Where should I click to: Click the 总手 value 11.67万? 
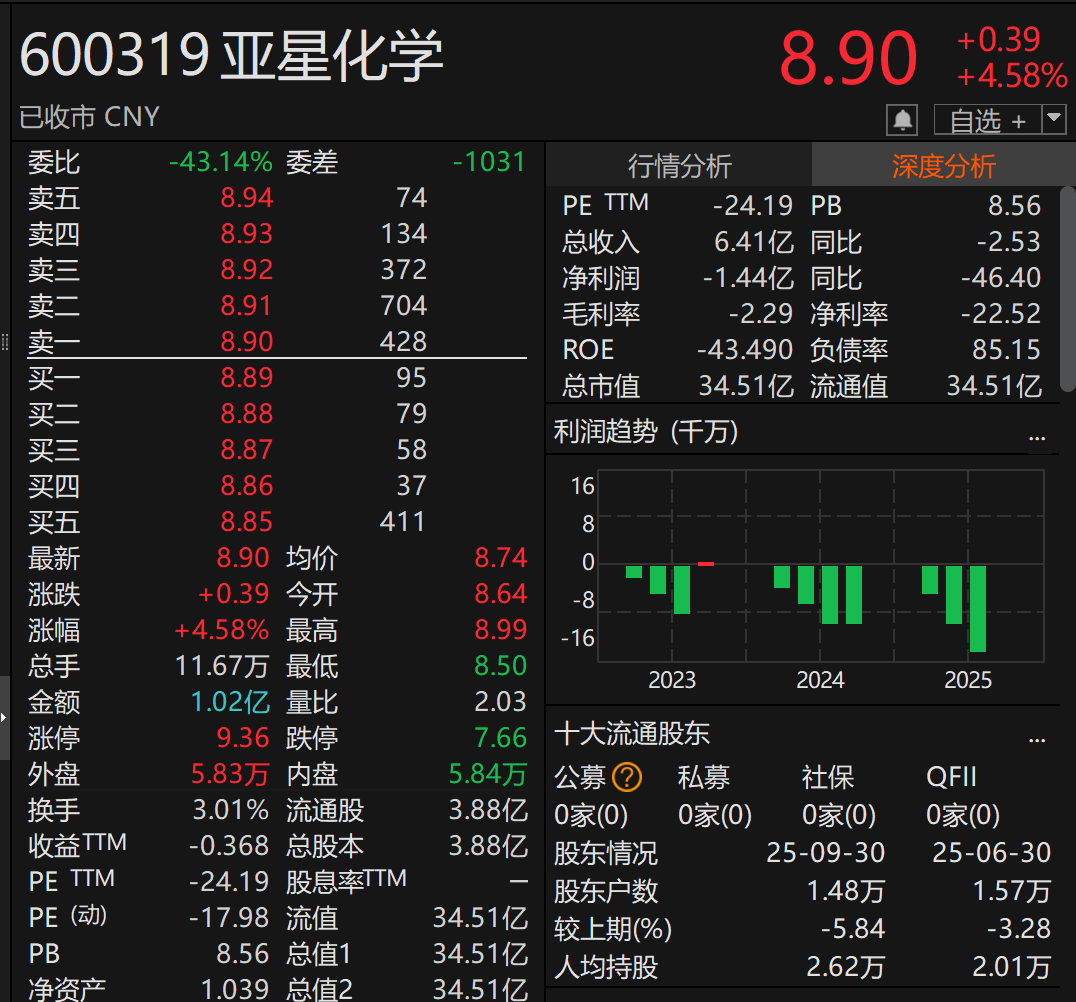click(223, 666)
